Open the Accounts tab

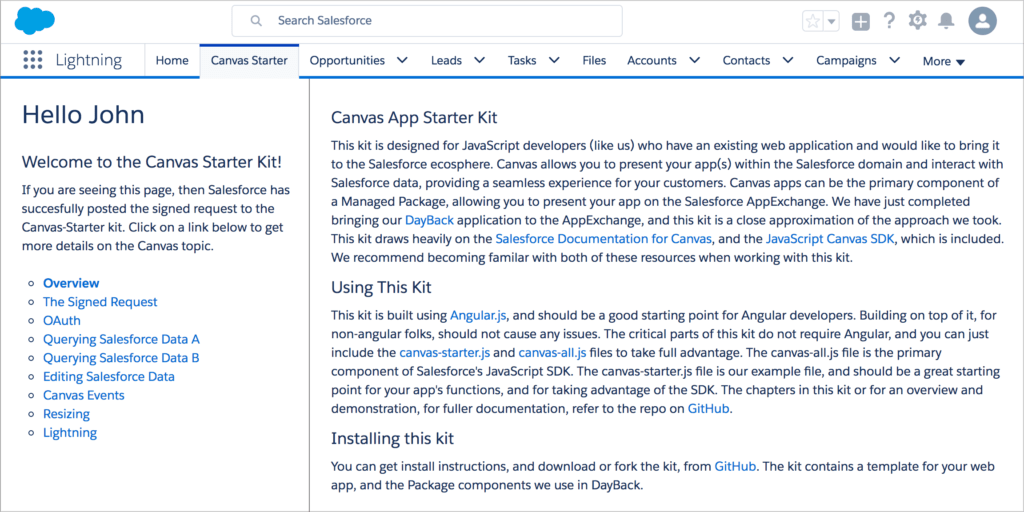click(652, 61)
